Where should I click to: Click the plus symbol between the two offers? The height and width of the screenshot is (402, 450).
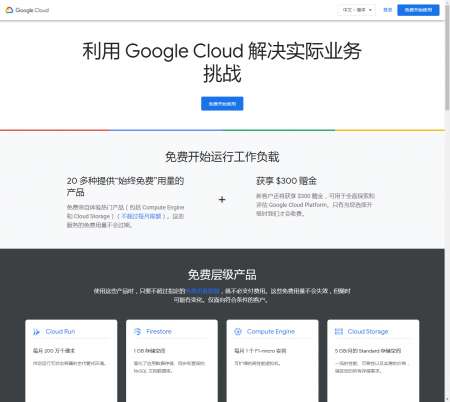pyautogui.click(x=222, y=200)
